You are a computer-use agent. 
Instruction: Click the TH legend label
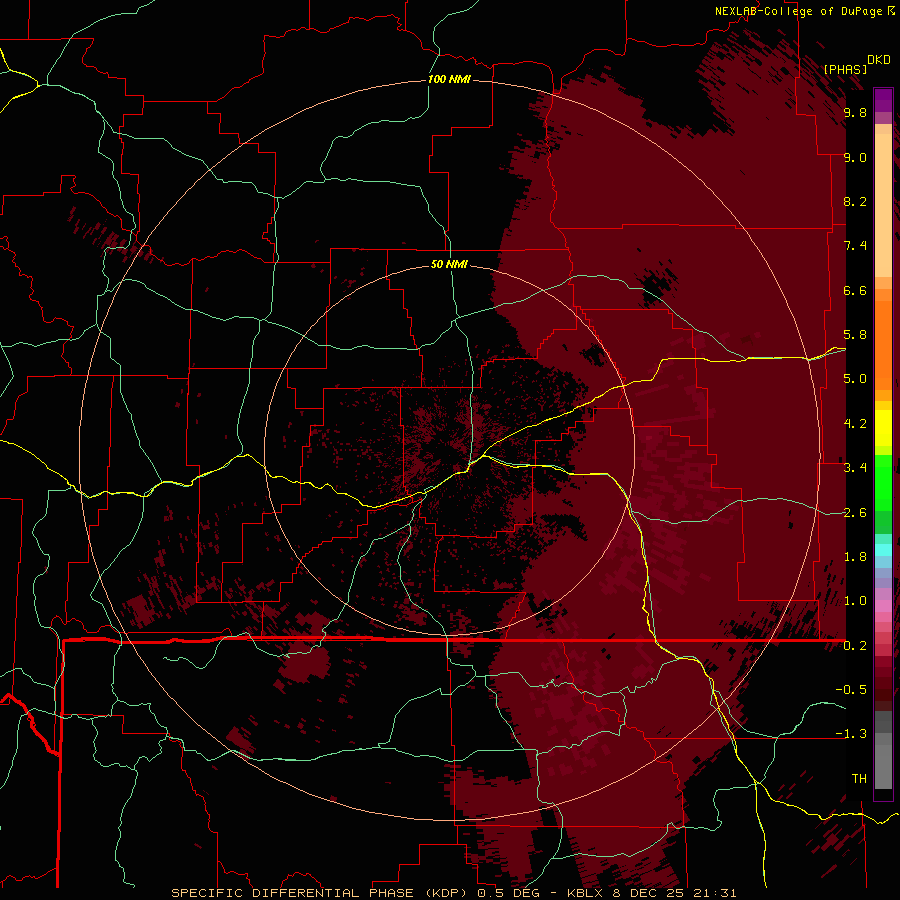point(859,779)
